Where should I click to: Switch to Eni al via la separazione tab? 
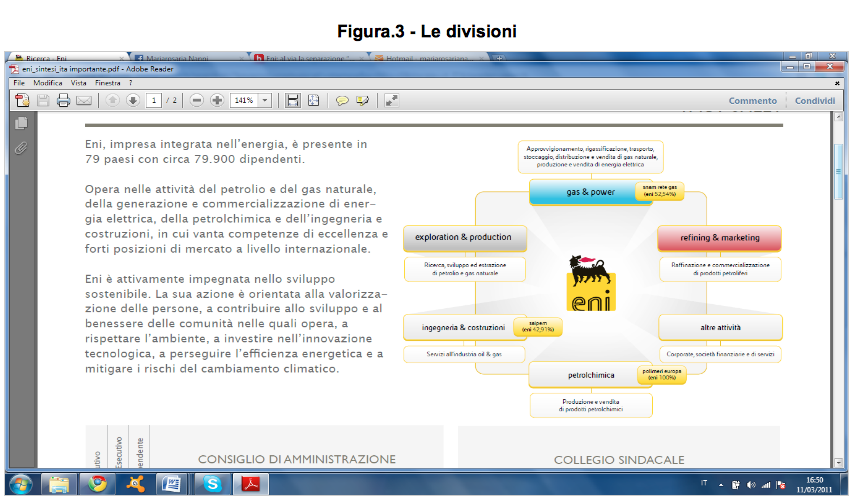(x=309, y=57)
